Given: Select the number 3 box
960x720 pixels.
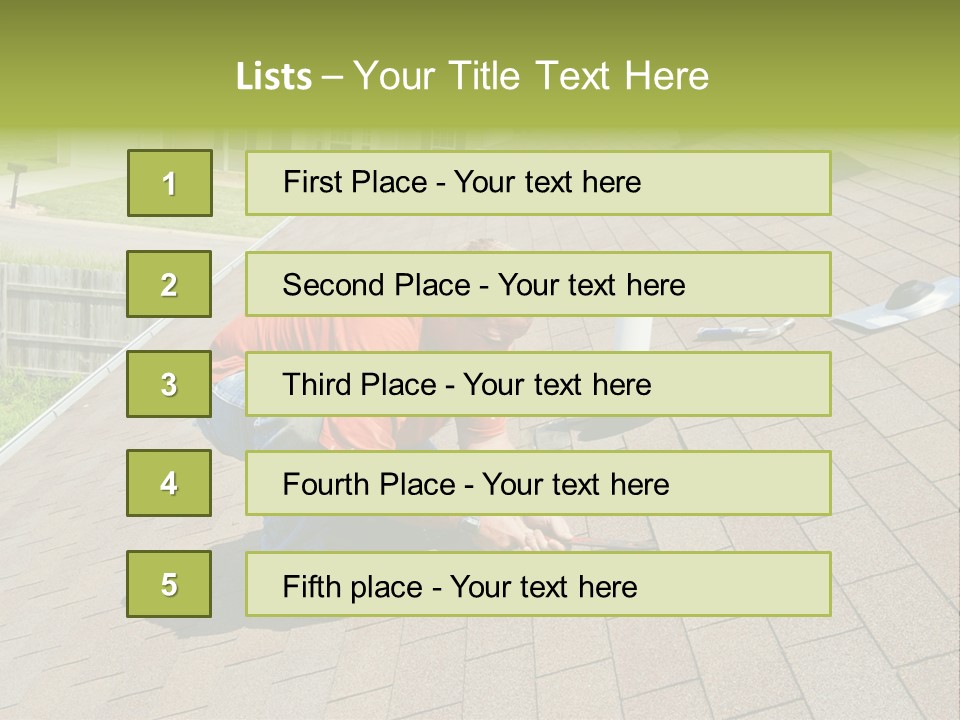Looking at the screenshot, I should (x=169, y=384).
